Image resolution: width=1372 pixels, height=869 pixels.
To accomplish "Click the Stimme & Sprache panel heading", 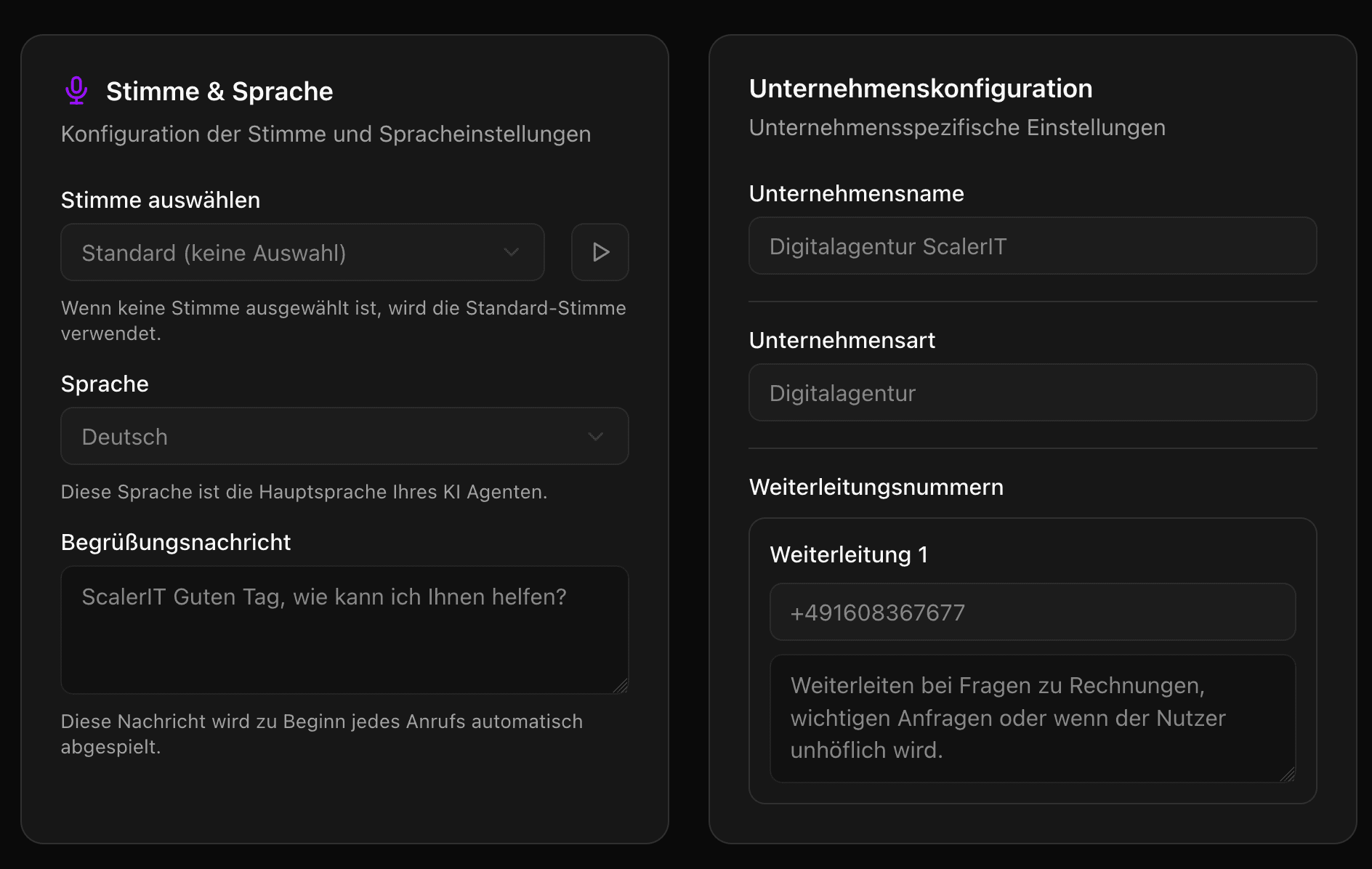I will tap(220, 91).
